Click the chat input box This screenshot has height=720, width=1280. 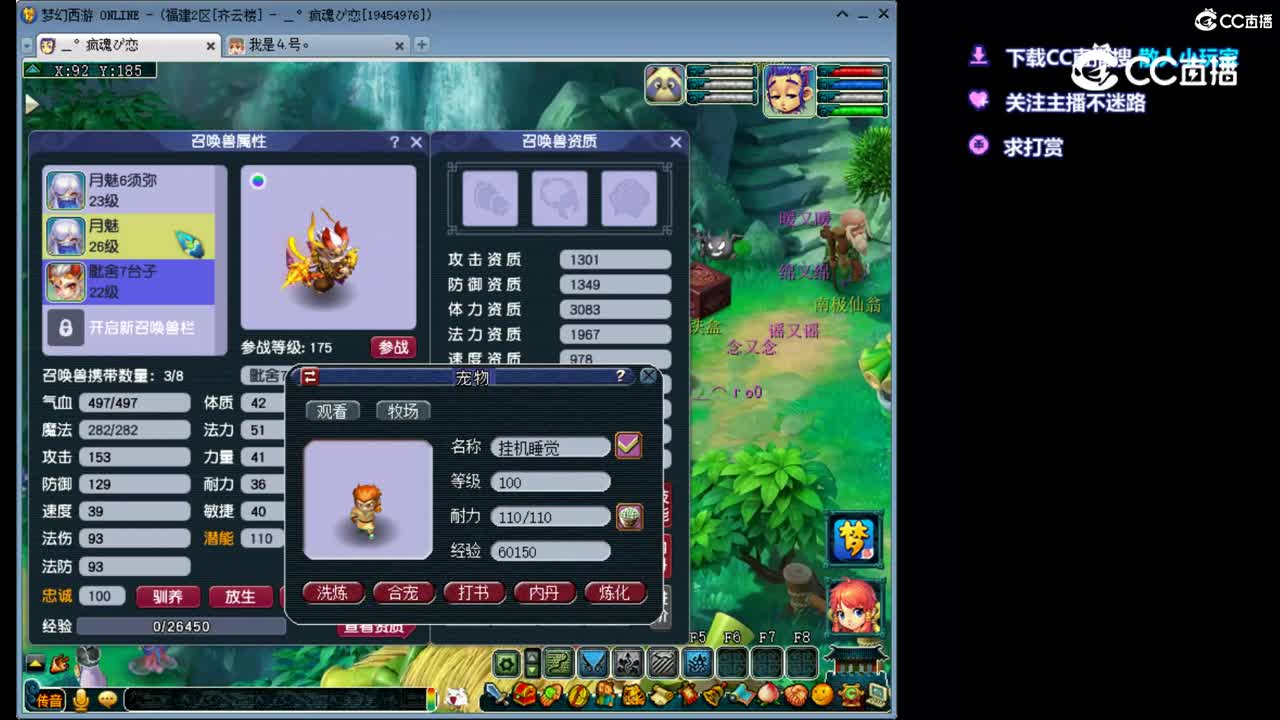(275, 699)
